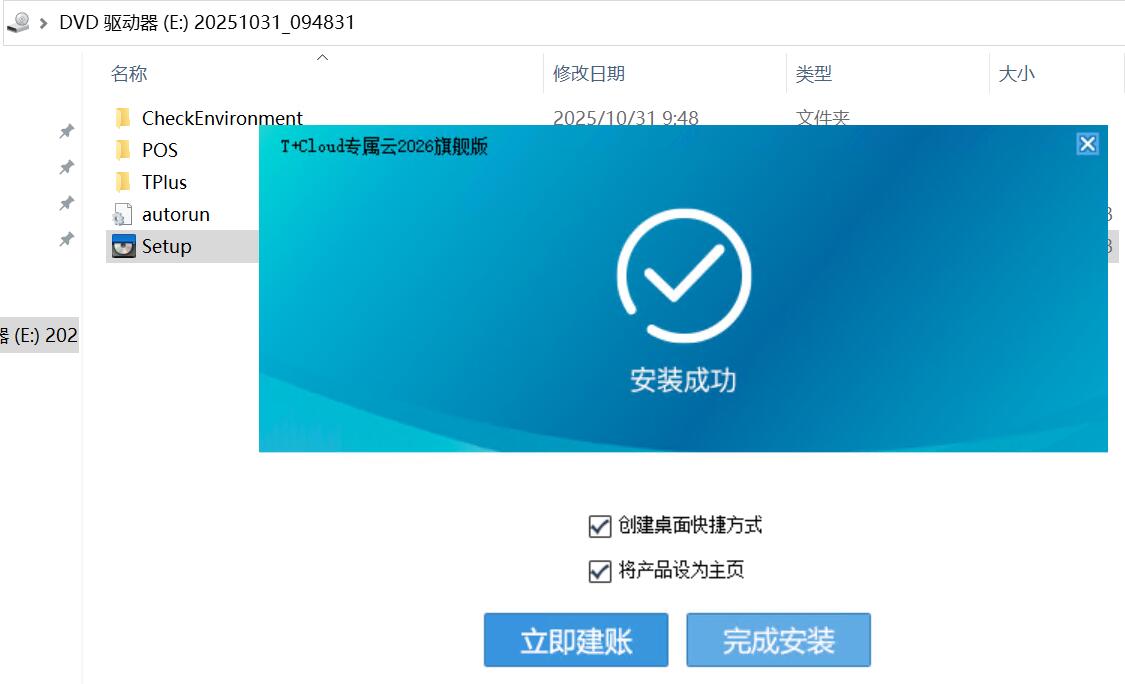Click the large success checkmark icon
The image size is (1125, 684).
pos(683,275)
